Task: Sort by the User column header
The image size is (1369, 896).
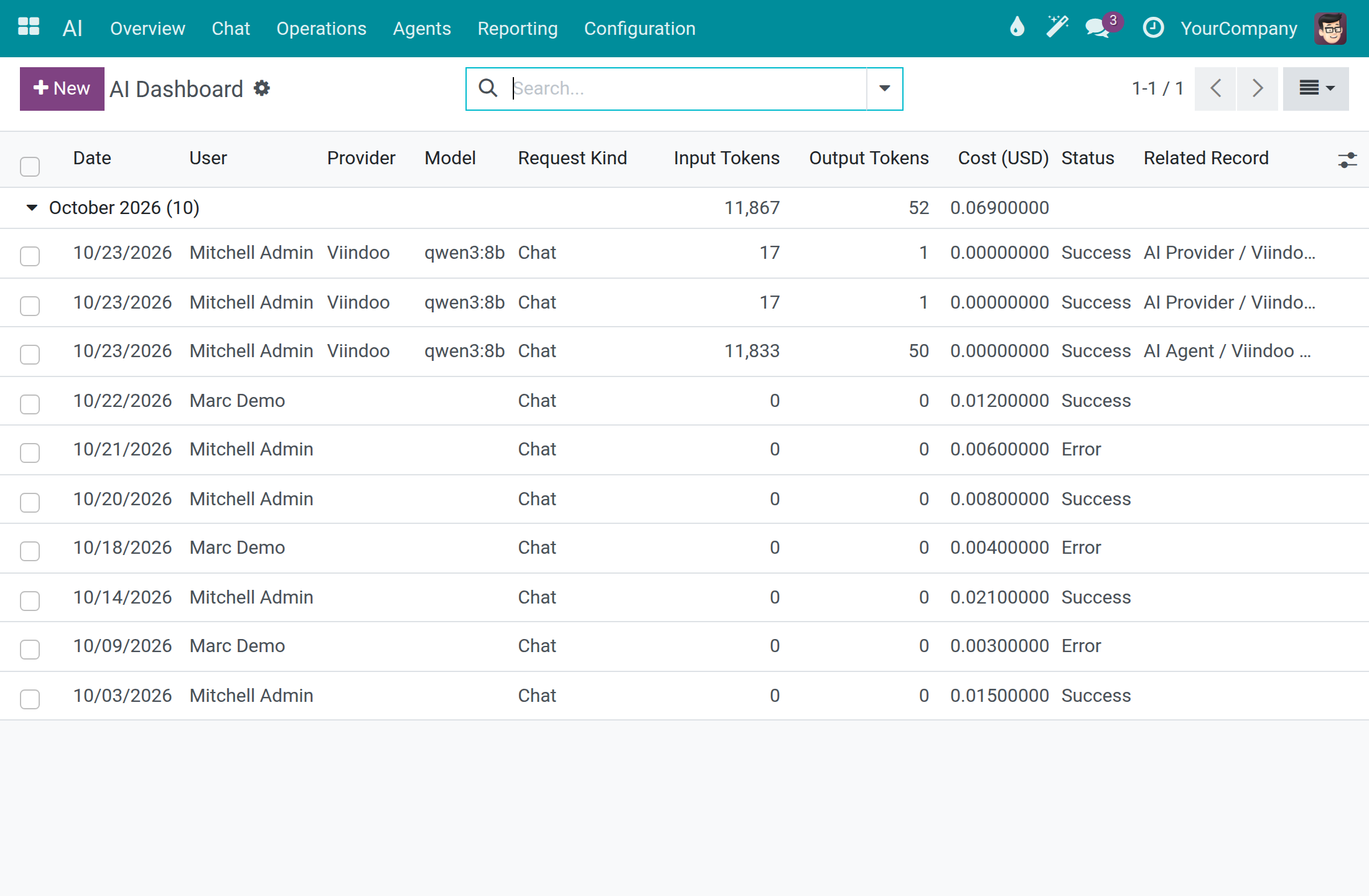Action: 208,158
